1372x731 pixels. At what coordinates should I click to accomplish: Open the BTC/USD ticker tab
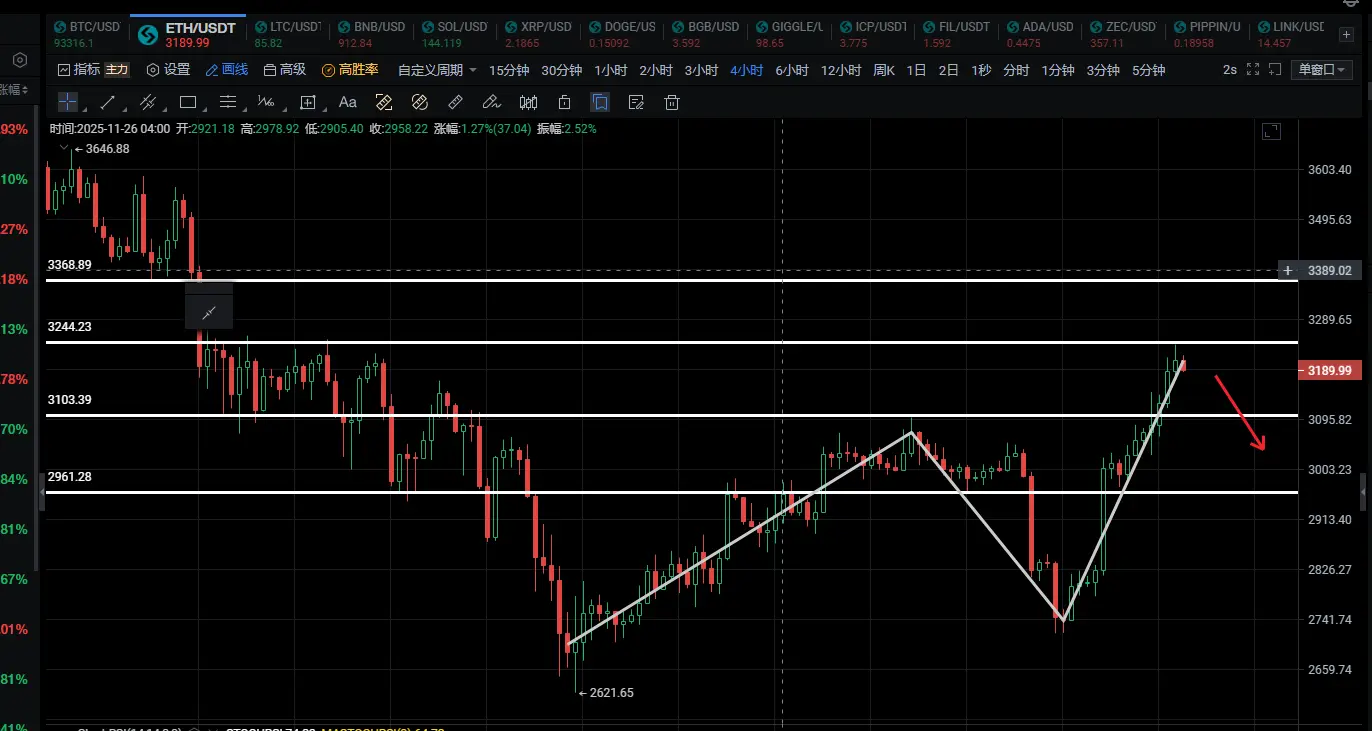86,34
